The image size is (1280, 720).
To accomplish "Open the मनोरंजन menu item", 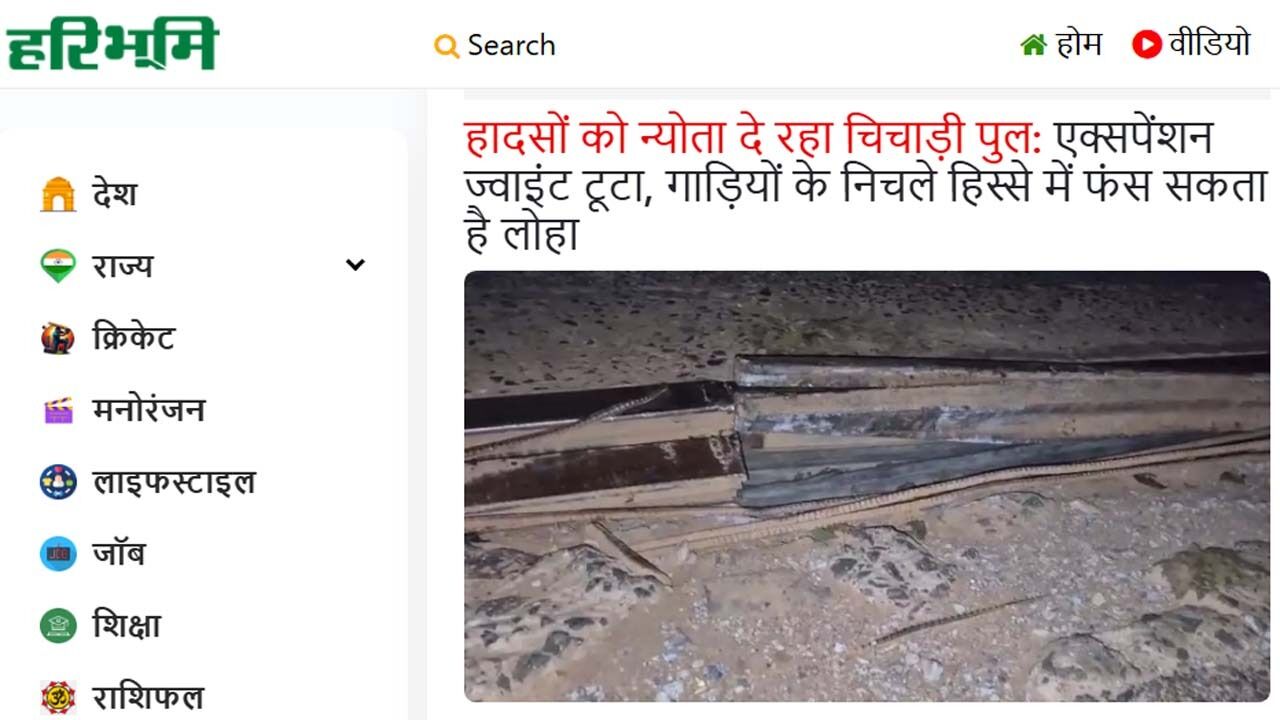I will coord(148,410).
